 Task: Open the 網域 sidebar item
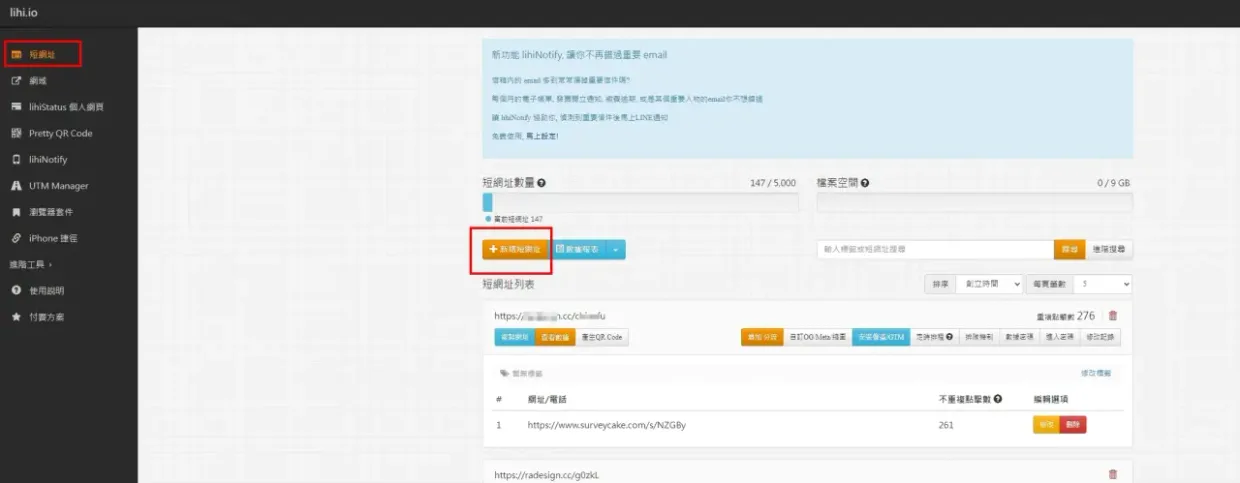[37, 80]
